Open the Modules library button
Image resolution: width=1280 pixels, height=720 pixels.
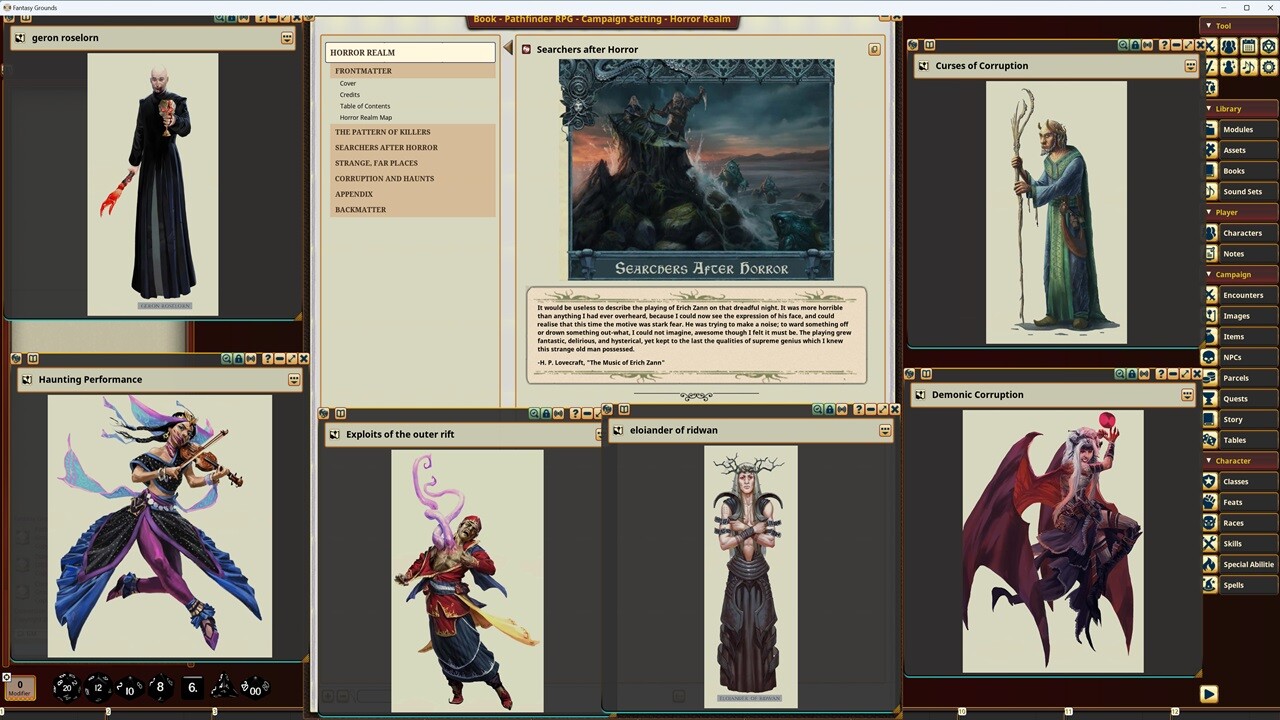click(x=1237, y=129)
